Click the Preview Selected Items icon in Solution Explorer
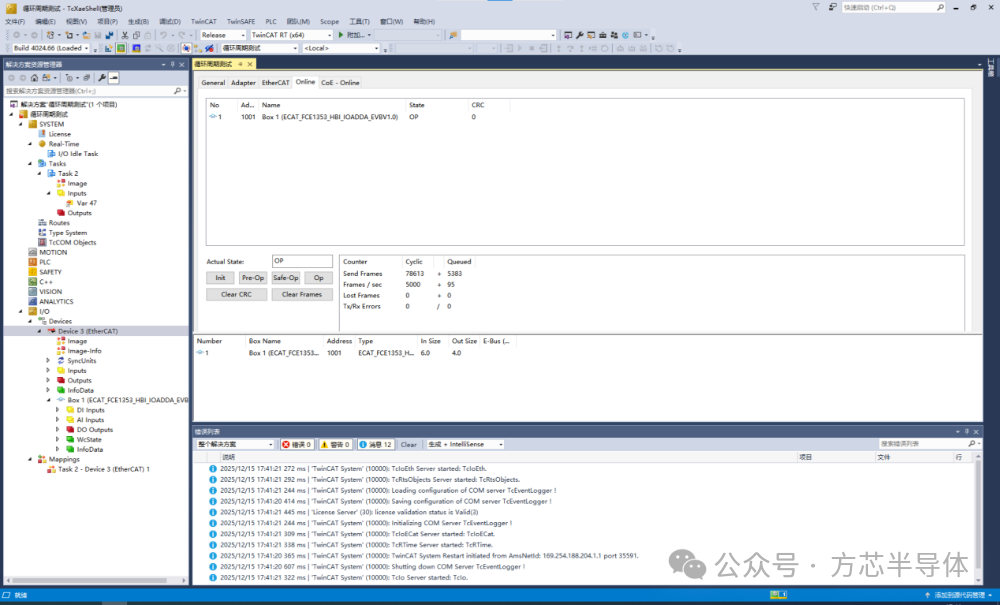The width and height of the screenshot is (1000, 605). click(x=114, y=78)
